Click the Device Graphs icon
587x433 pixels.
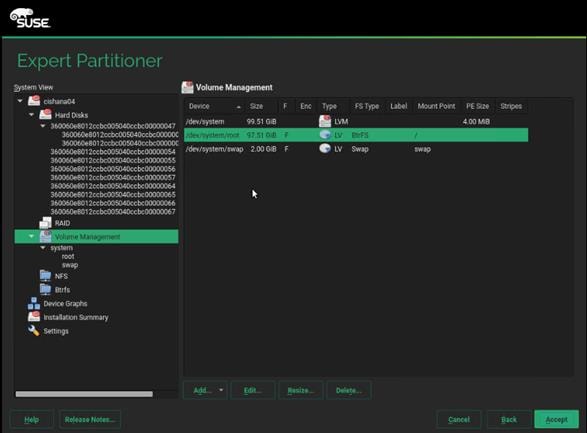point(34,303)
